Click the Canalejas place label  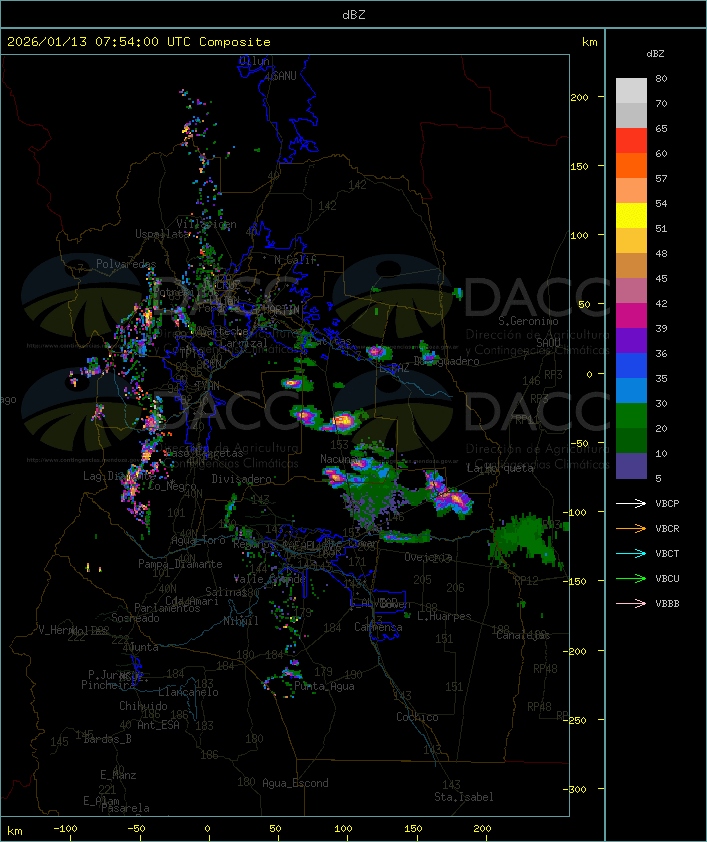tap(523, 635)
